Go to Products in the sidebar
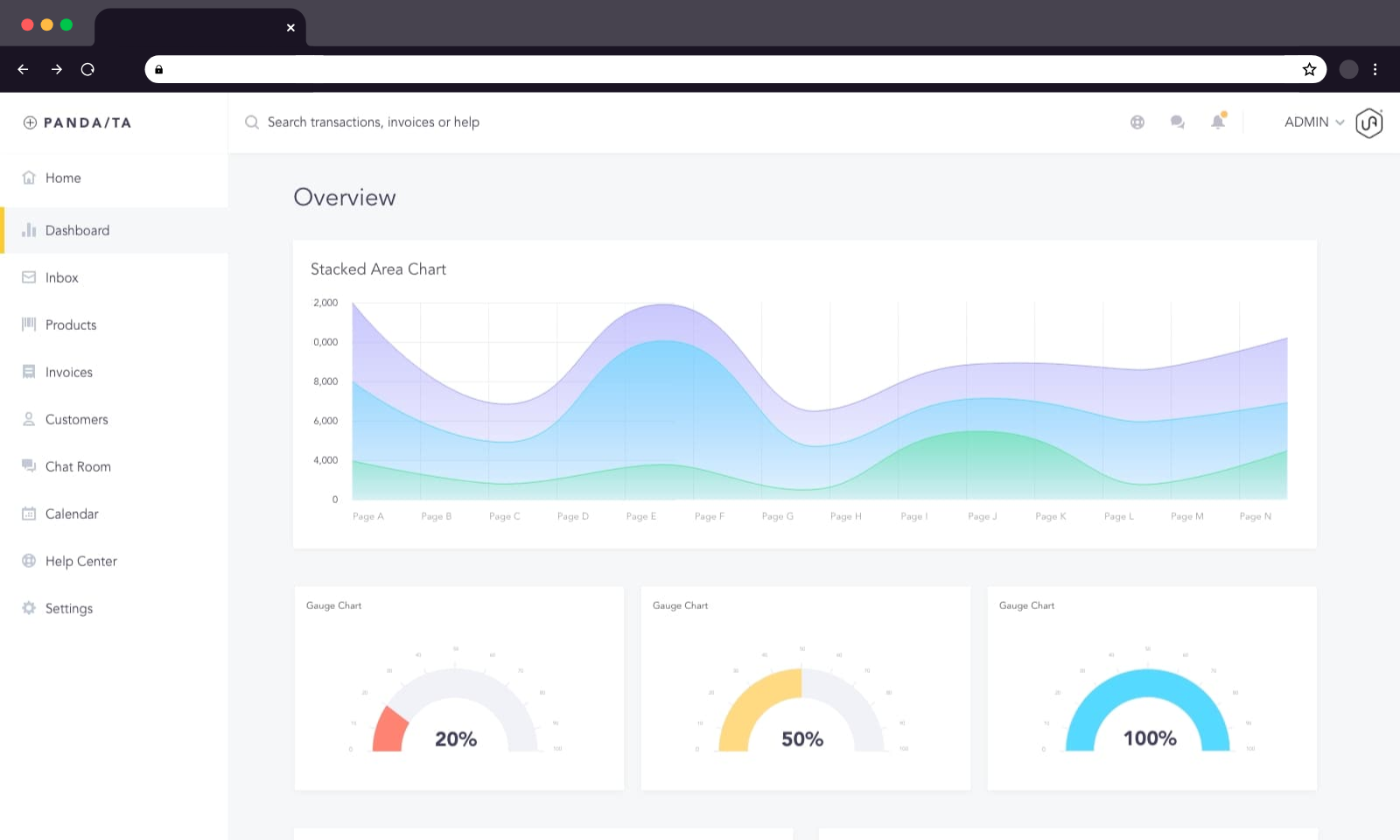1400x840 pixels. [70, 325]
